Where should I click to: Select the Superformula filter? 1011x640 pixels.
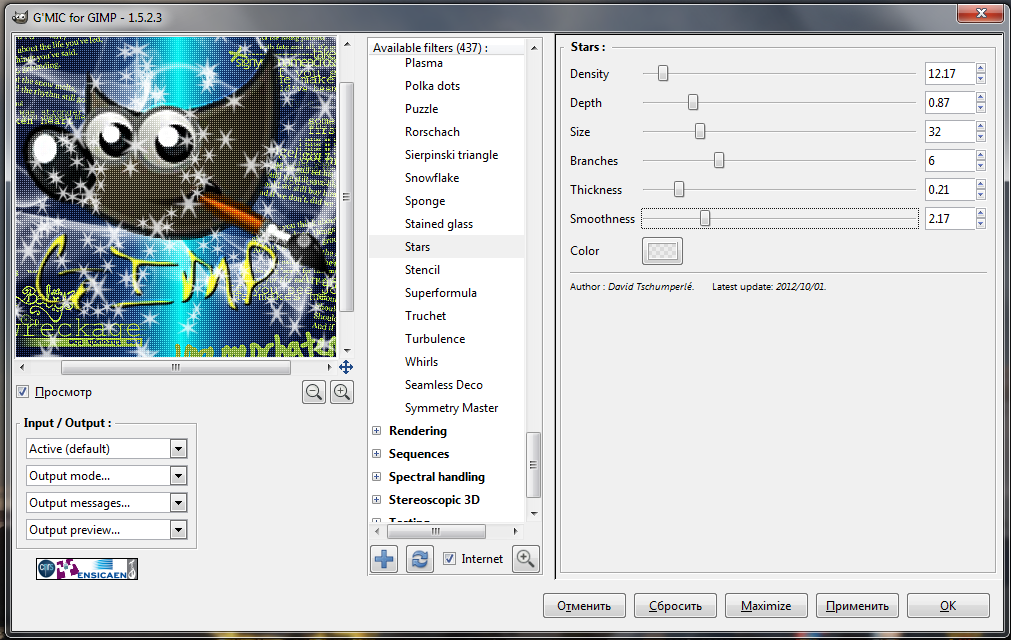[x=440, y=293]
